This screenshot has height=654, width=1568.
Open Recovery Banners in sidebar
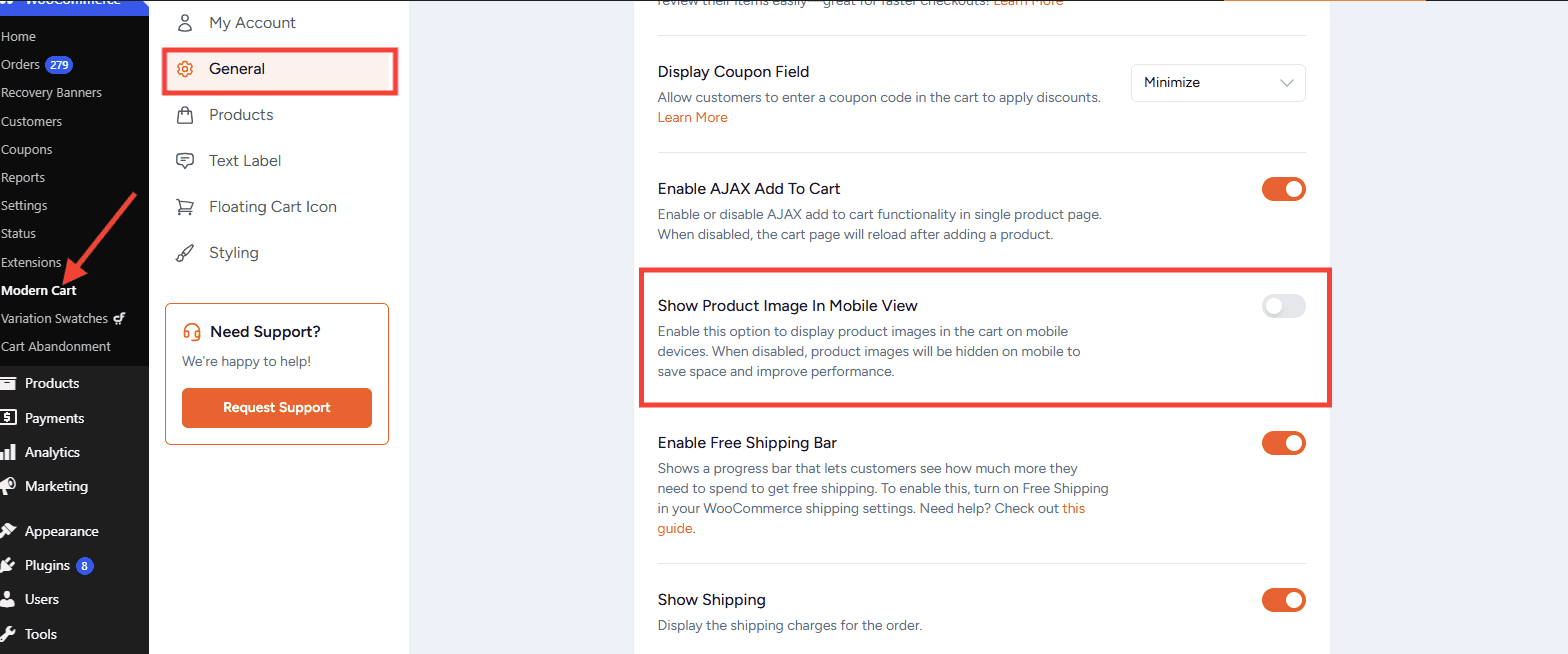[51, 93]
